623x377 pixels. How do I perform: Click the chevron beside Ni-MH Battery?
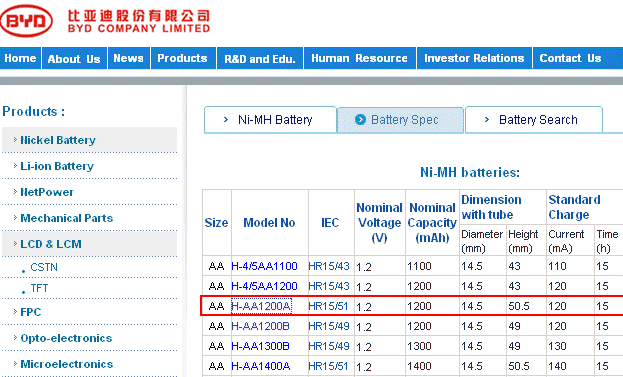226,120
